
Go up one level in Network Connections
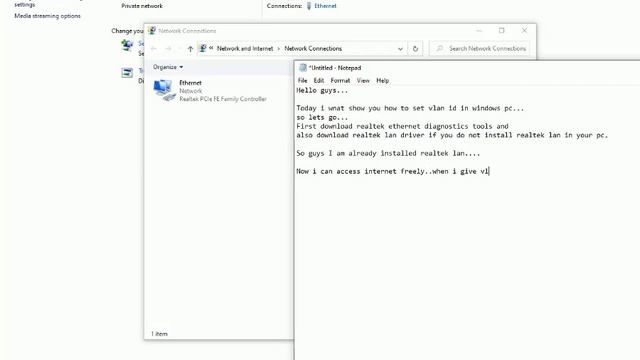click(190, 49)
